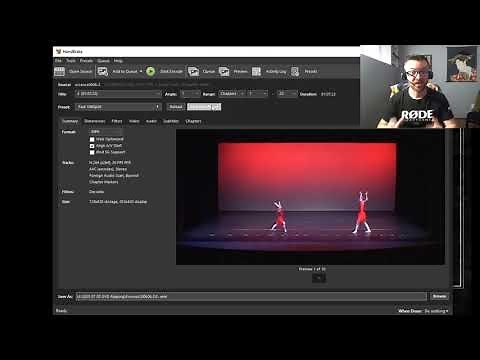
Task: Click the Save New Preset button
Action: 204,107
